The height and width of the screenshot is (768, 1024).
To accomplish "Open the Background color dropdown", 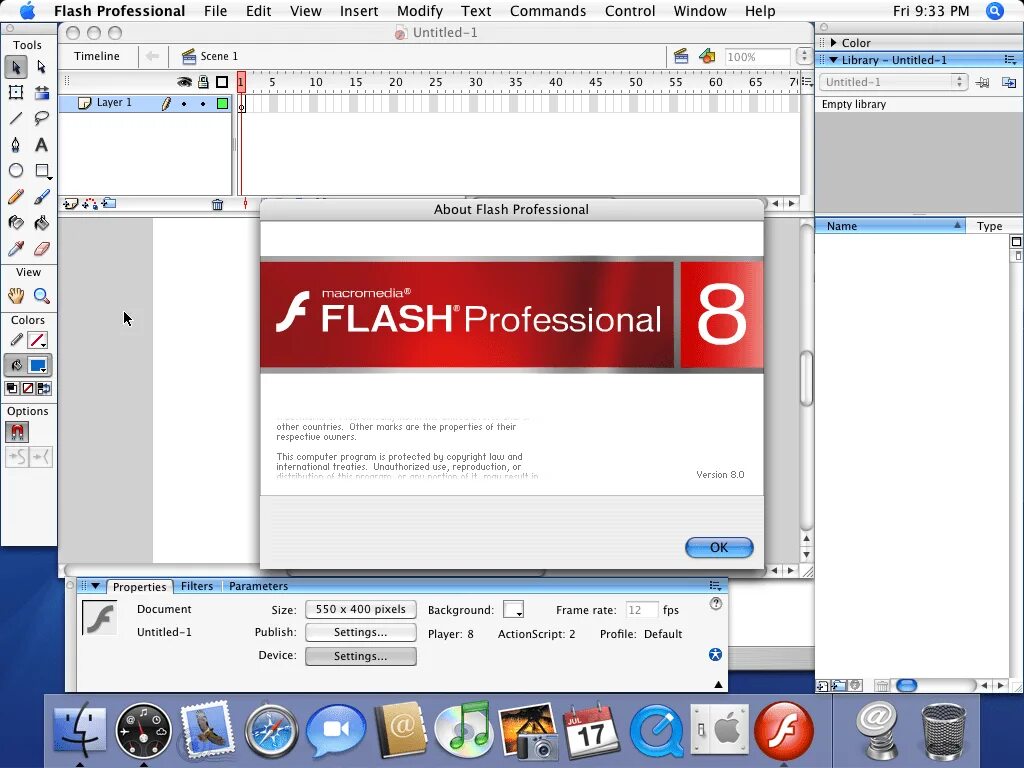I will [513, 610].
